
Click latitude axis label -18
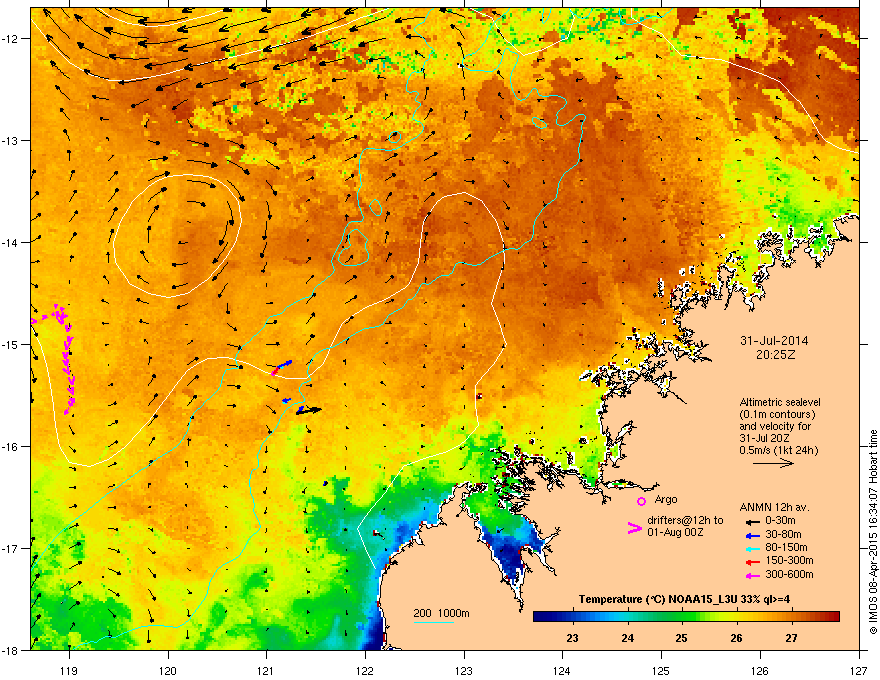coord(11,650)
